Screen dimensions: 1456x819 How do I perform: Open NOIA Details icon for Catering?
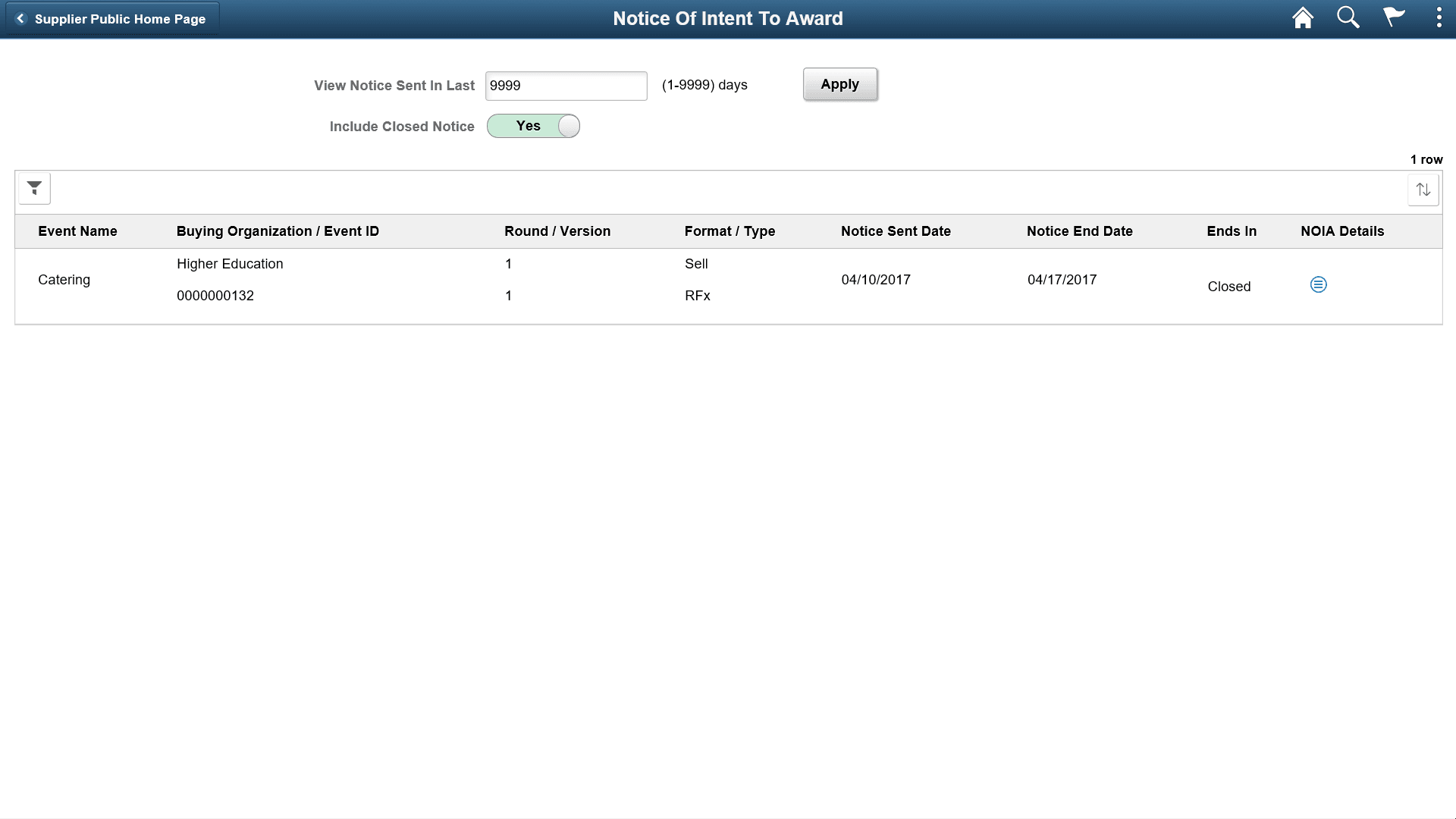pos(1318,284)
